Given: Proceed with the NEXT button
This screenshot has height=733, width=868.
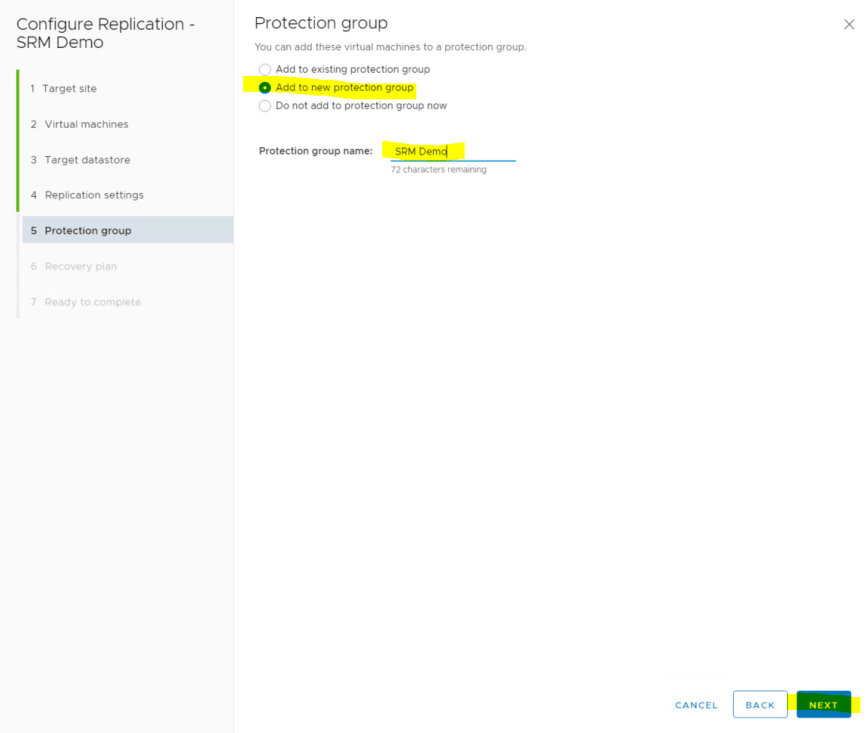Looking at the screenshot, I should coord(823,705).
